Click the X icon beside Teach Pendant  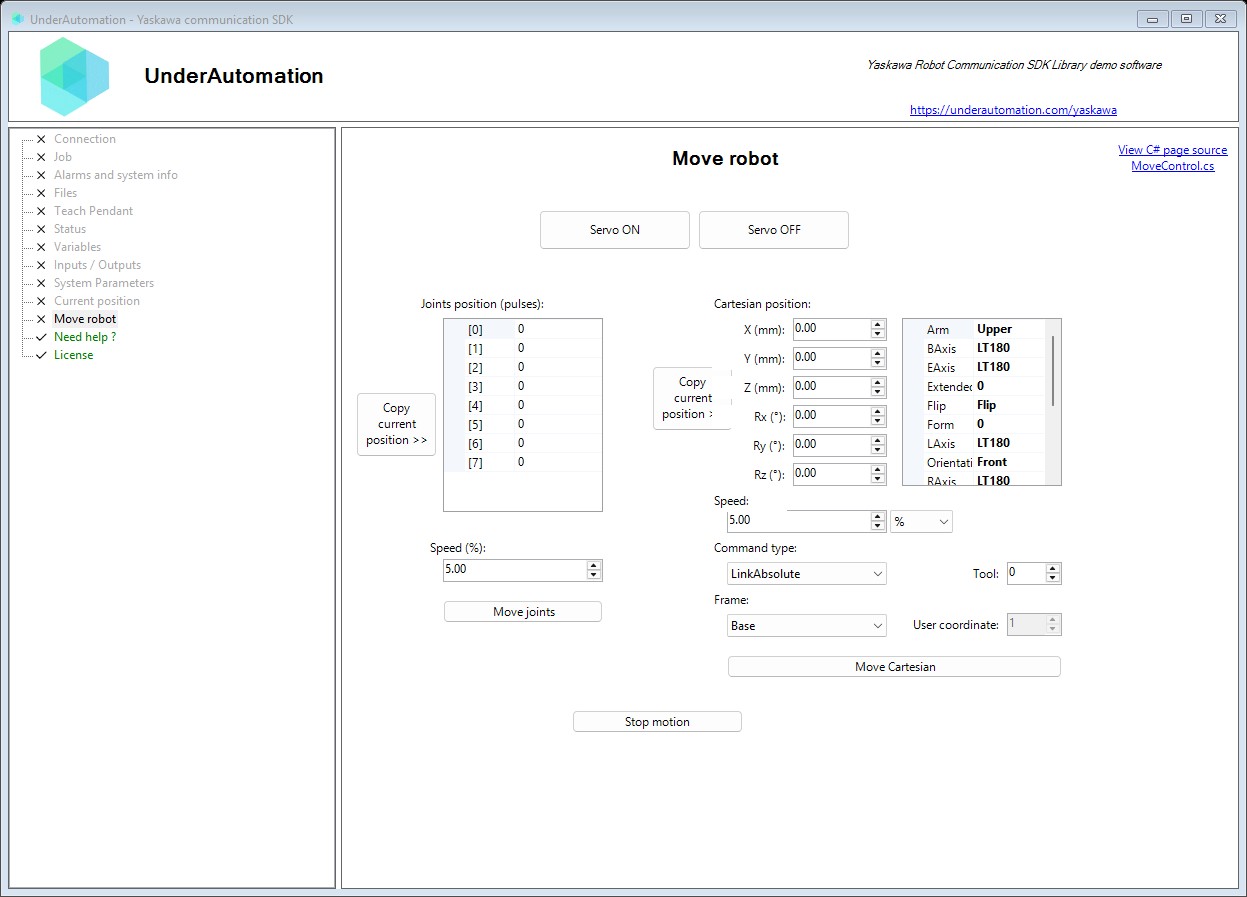click(x=41, y=211)
